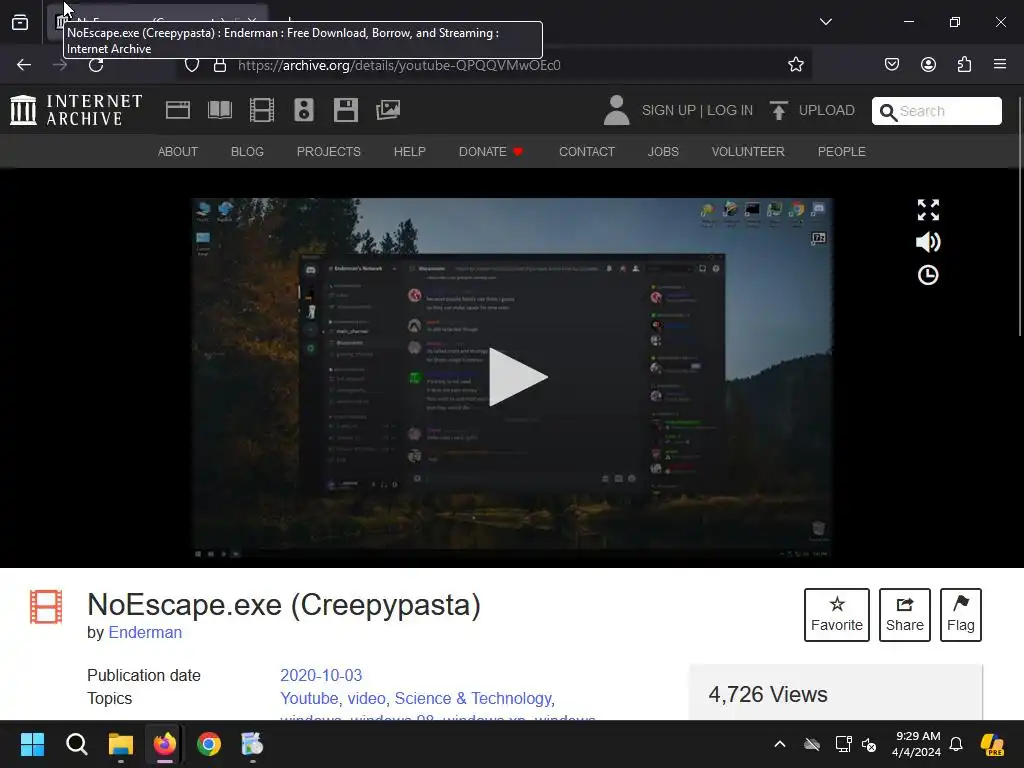Open the Web (Wayback) media icon
Image resolution: width=1024 pixels, height=768 pixels.
pyautogui.click(x=178, y=110)
